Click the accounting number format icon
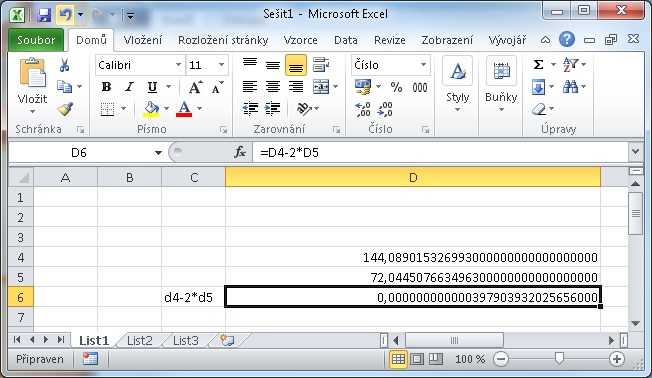652x378 pixels. [x=363, y=87]
